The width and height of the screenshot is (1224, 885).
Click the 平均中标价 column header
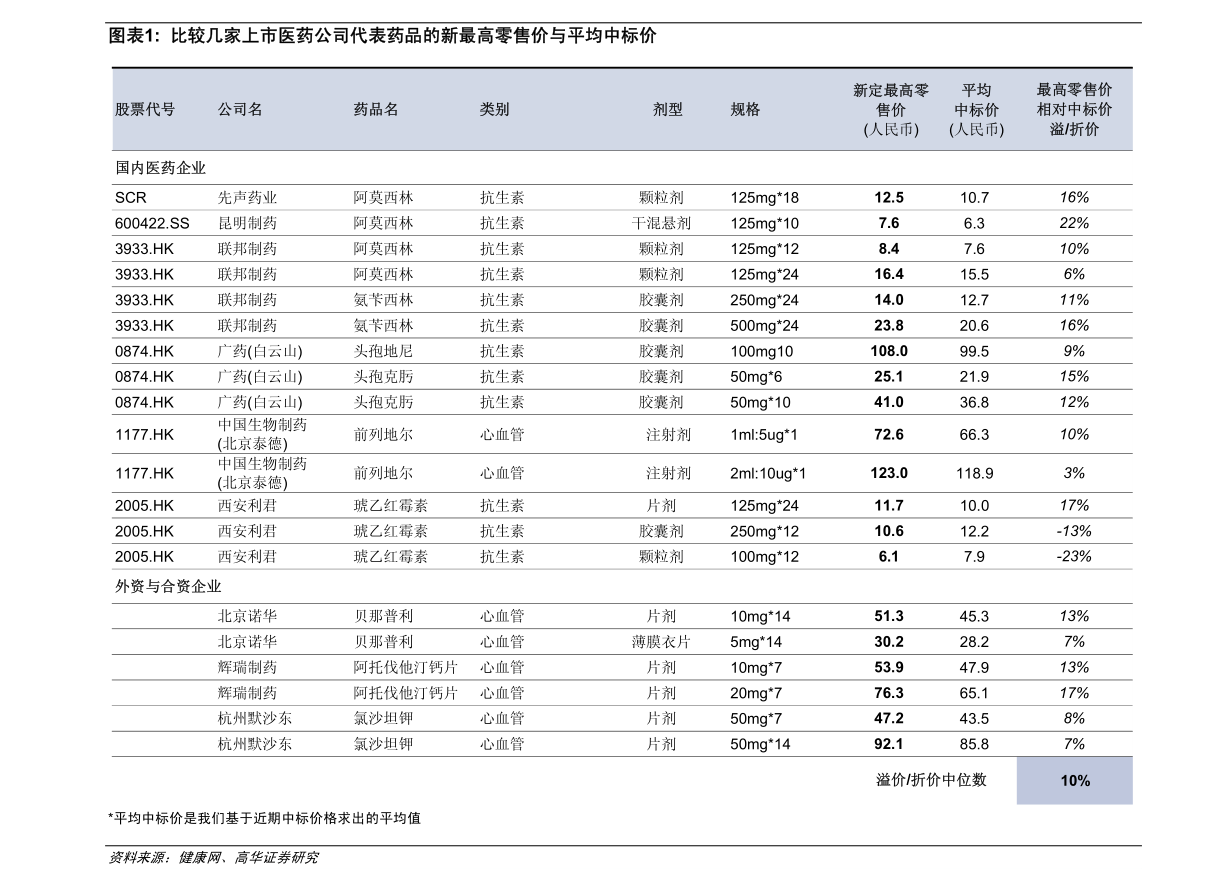pos(976,110)
